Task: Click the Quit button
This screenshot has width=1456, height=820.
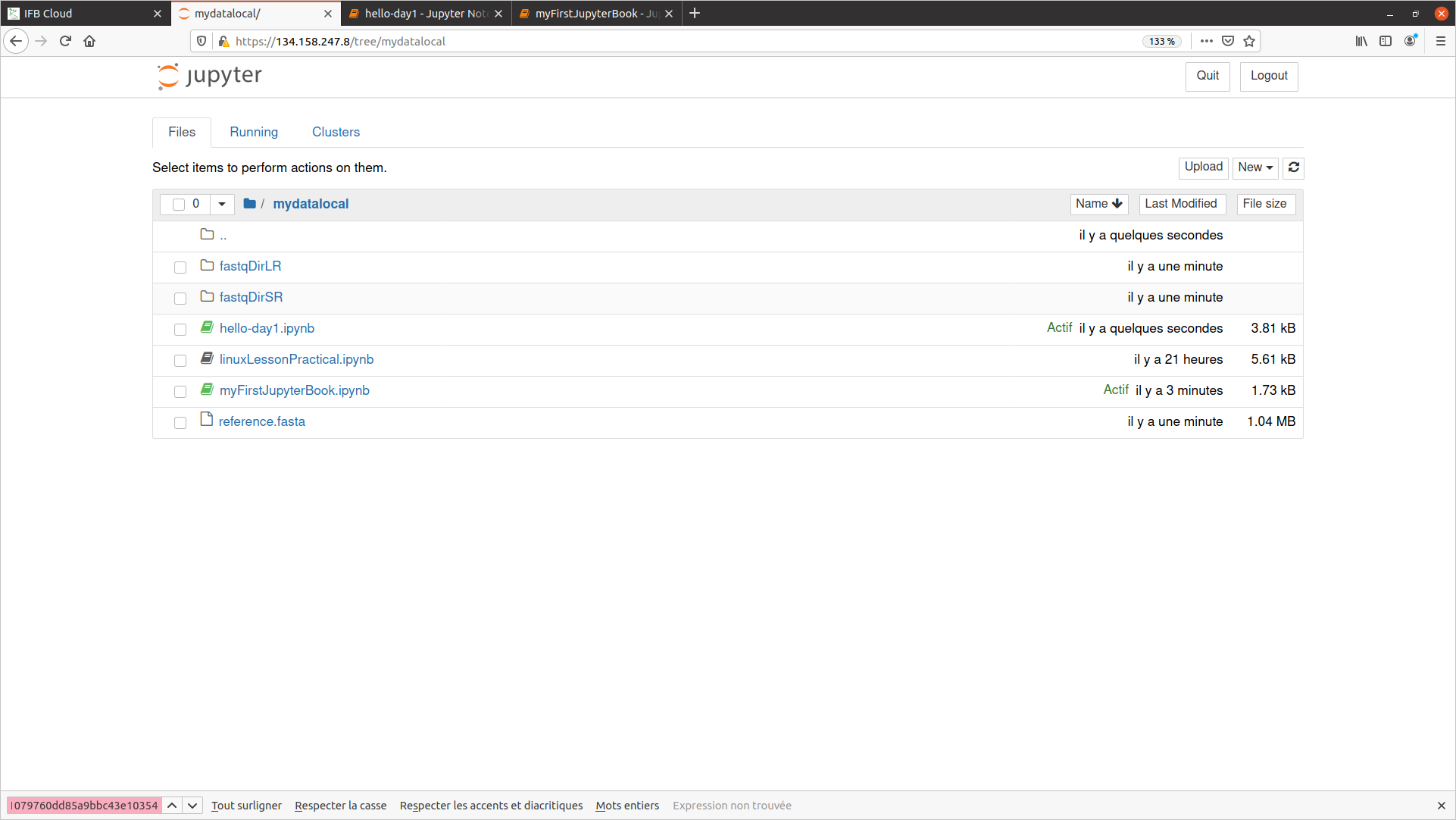Action: pos(1208,76)
